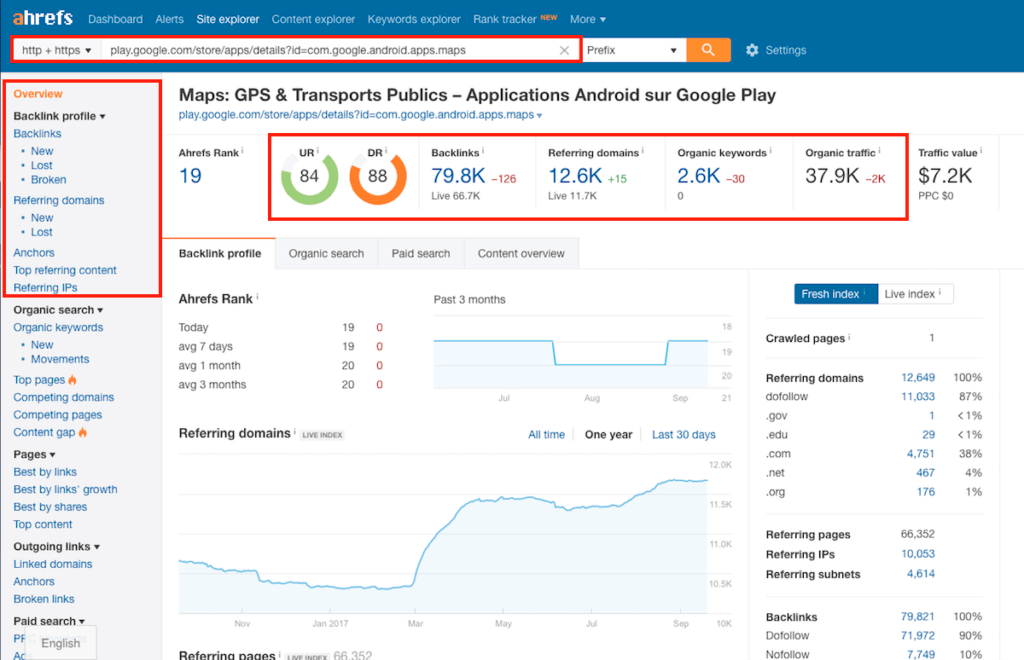
Task: Click the orange search magnifier button
Action: point(708,50)
